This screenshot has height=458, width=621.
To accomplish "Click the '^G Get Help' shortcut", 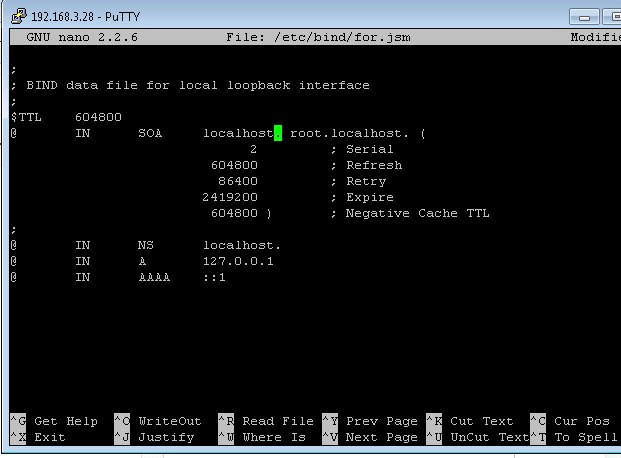I will pos(54,421).
